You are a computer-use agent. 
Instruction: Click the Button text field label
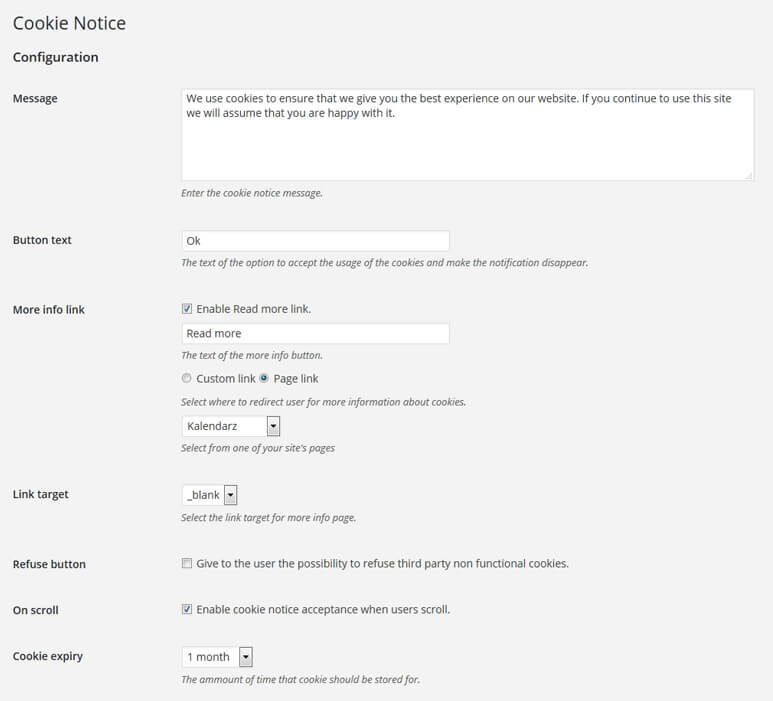[x=42, y=240]
